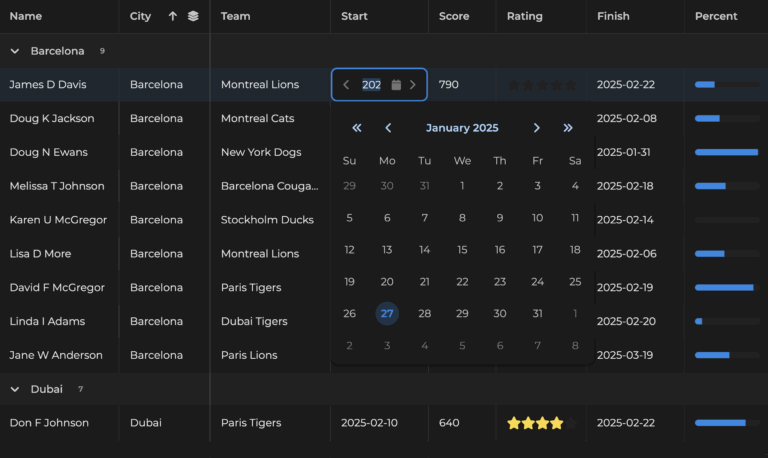Viewport: 768px width, 458px height.
Task: Open the January 2025 month picker
Action: coord(462,128)
